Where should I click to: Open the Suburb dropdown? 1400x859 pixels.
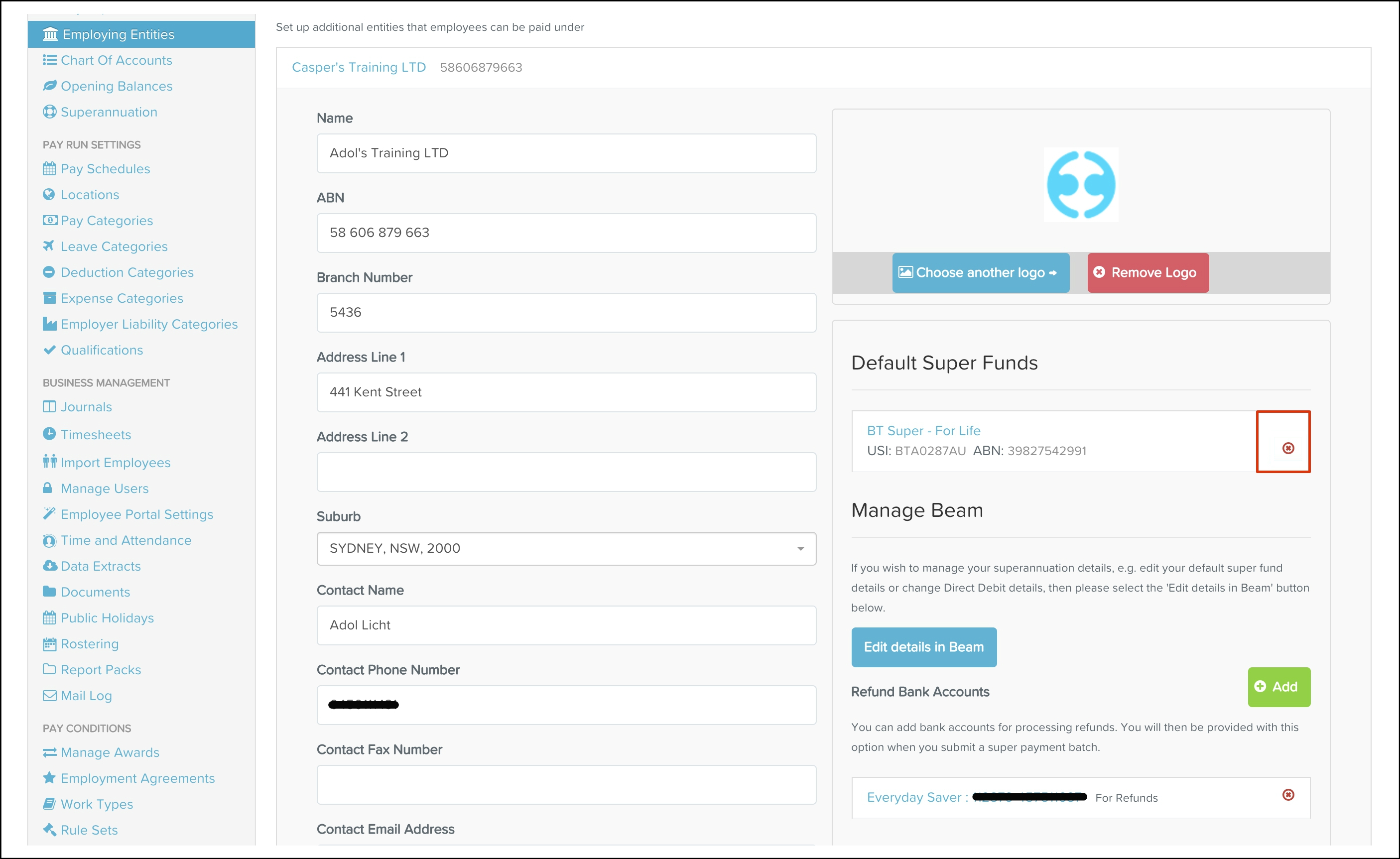click(x=566, y=548)
